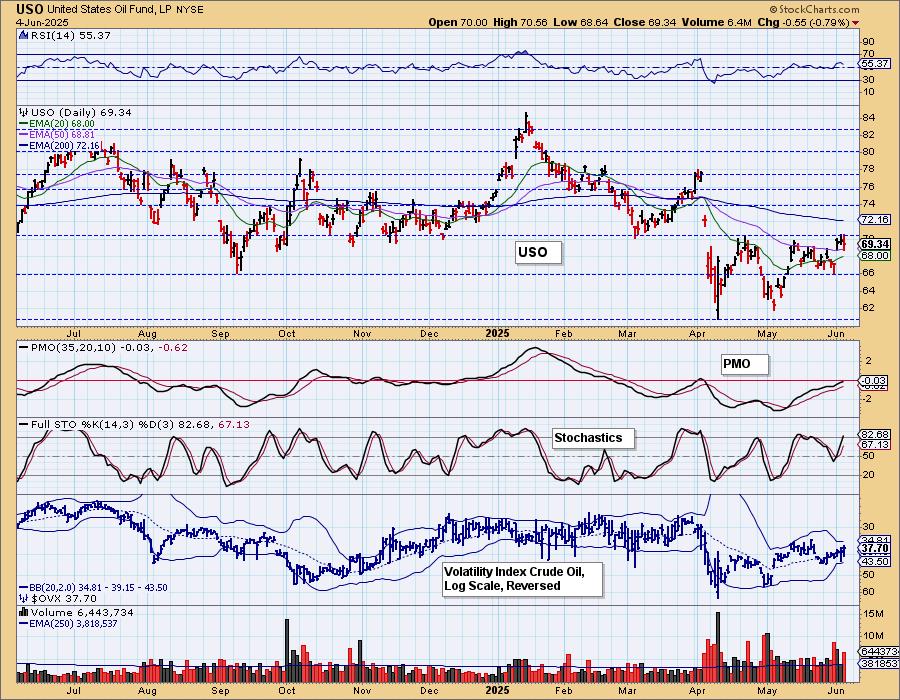Click the 82.68 stochastic %K tag on the right axis
This screenshot has height=700, width=900.
coord(876,434)
